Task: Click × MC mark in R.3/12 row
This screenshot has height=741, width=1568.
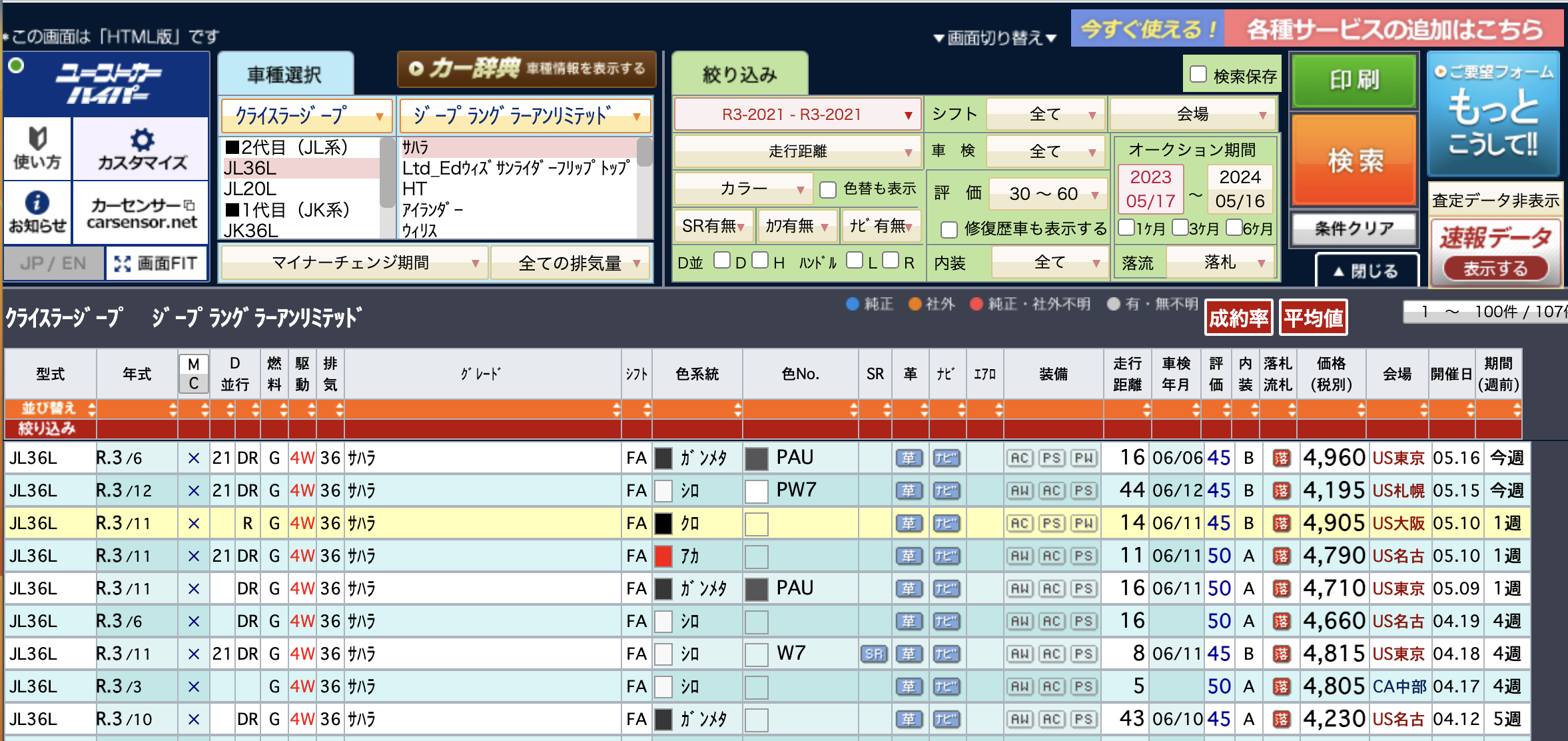Action: point(193,490)
